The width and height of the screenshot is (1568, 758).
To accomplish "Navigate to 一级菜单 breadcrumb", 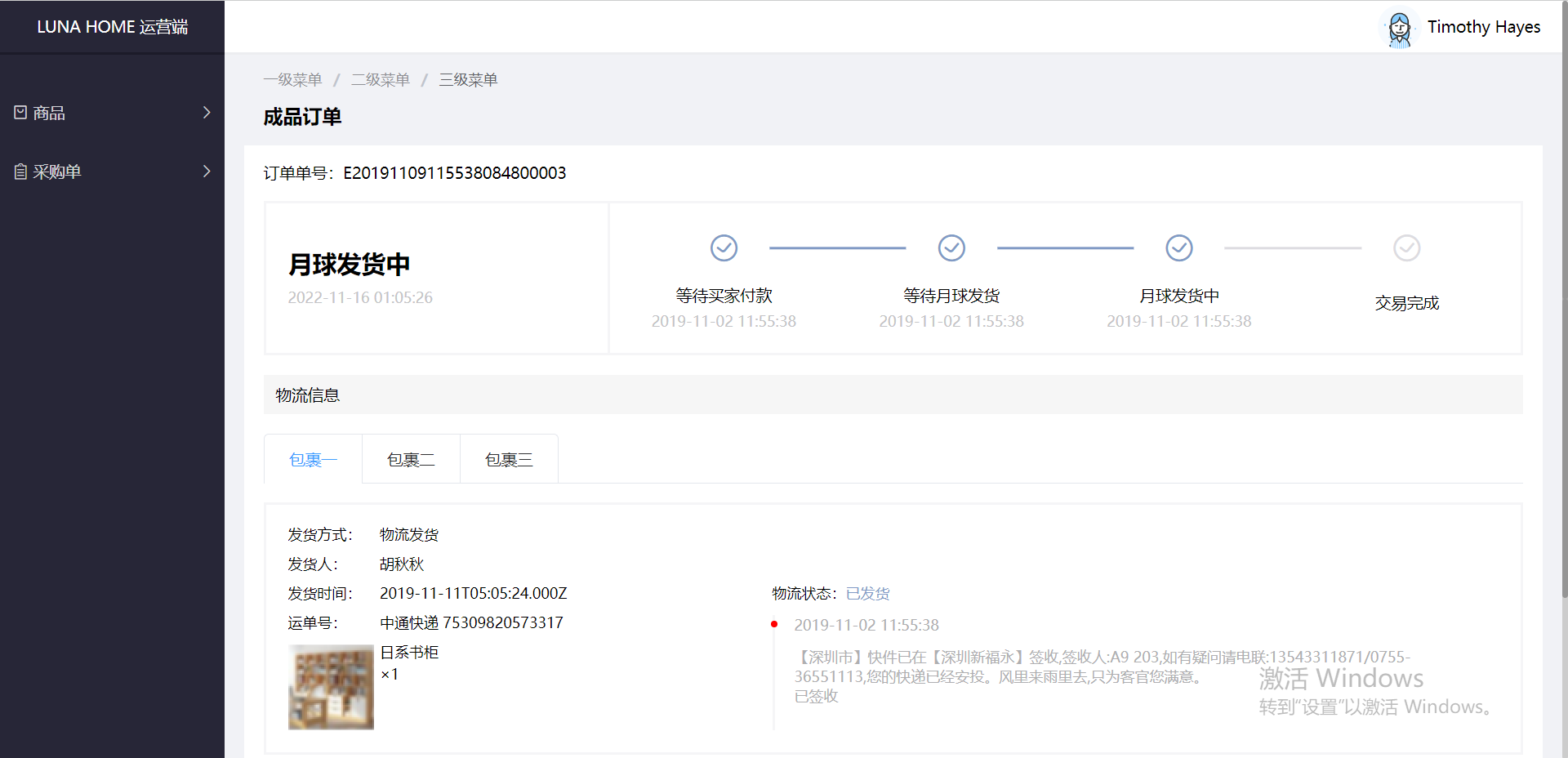I will coord(292,79).
